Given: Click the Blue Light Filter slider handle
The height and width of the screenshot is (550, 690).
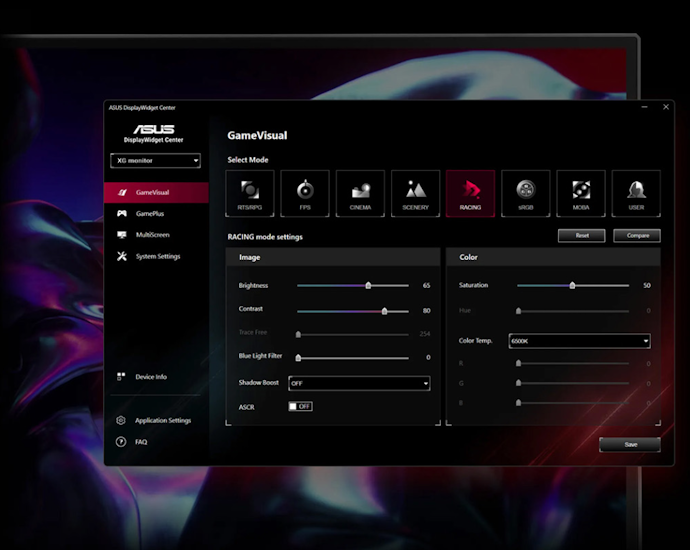Looking at the screenshot, I should [x=298, y=358].
